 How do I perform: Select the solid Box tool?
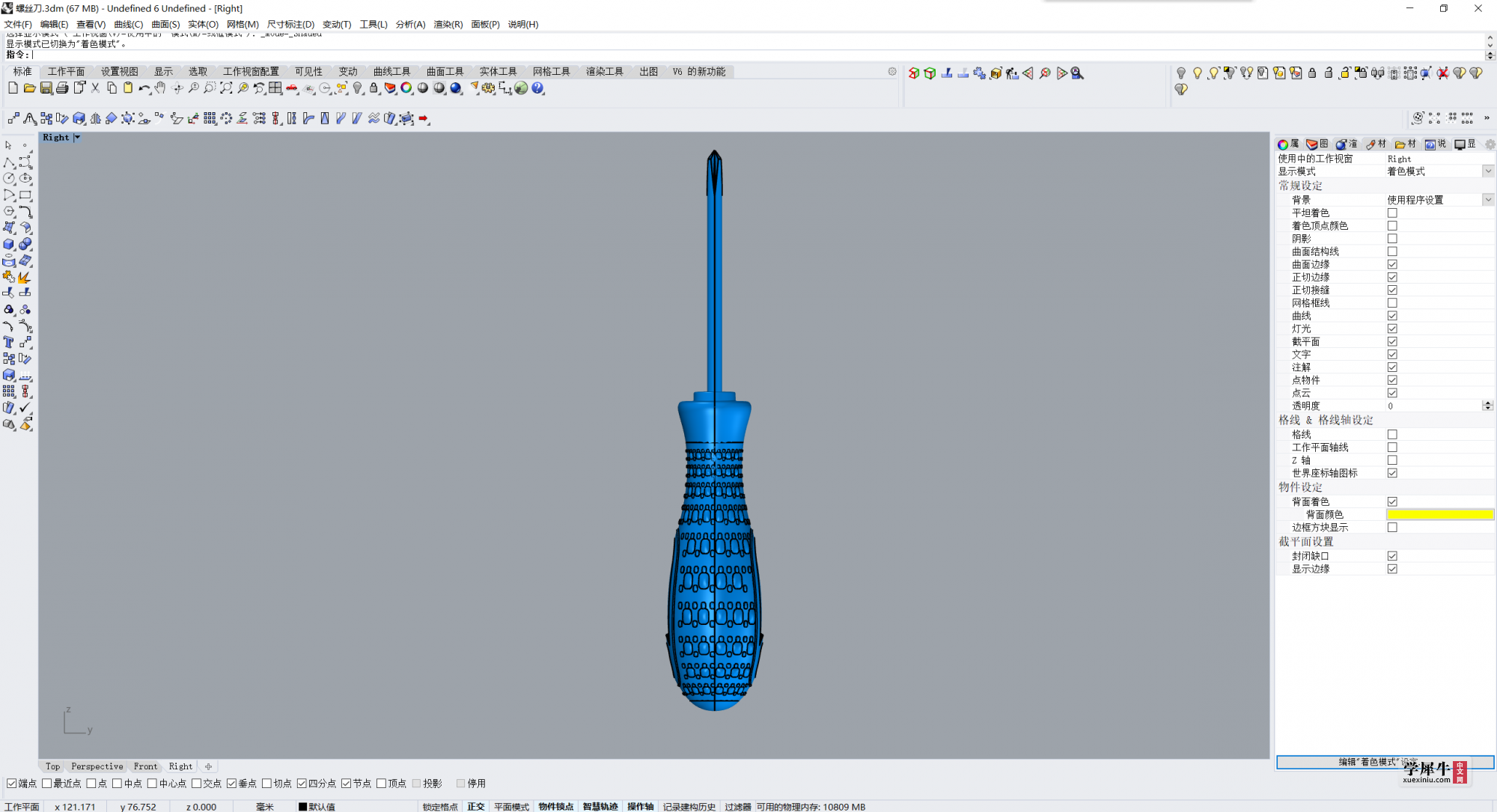click(x=9, y=244)
